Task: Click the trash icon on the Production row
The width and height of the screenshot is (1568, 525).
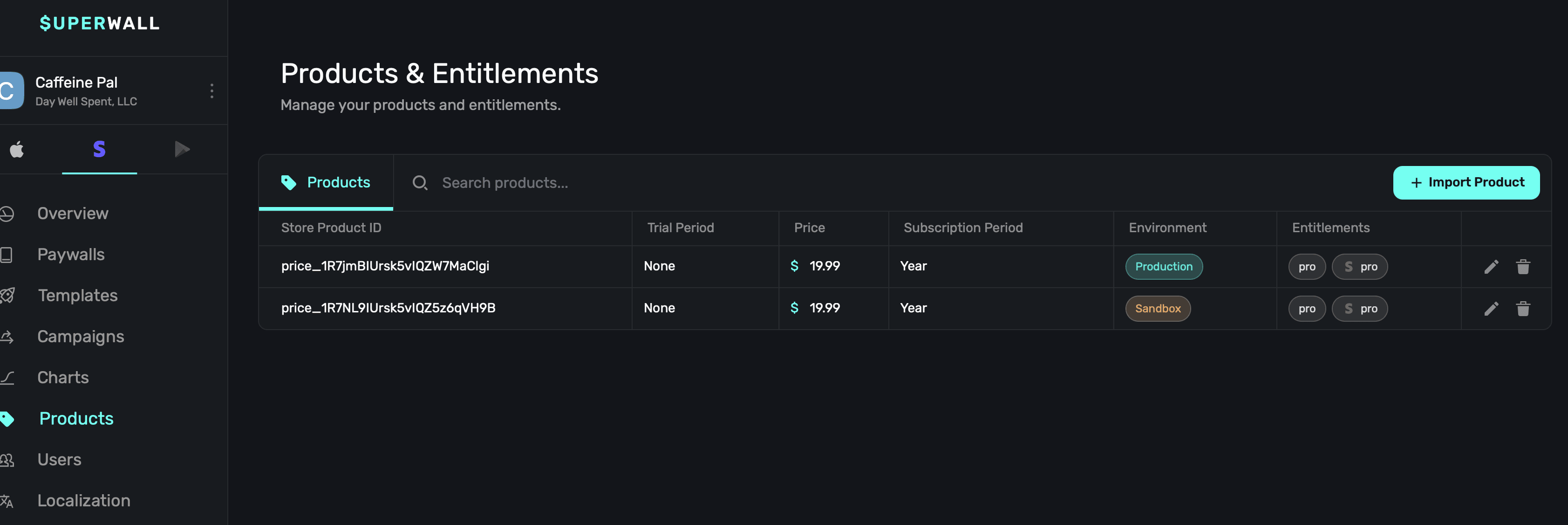Action: 1523,267
